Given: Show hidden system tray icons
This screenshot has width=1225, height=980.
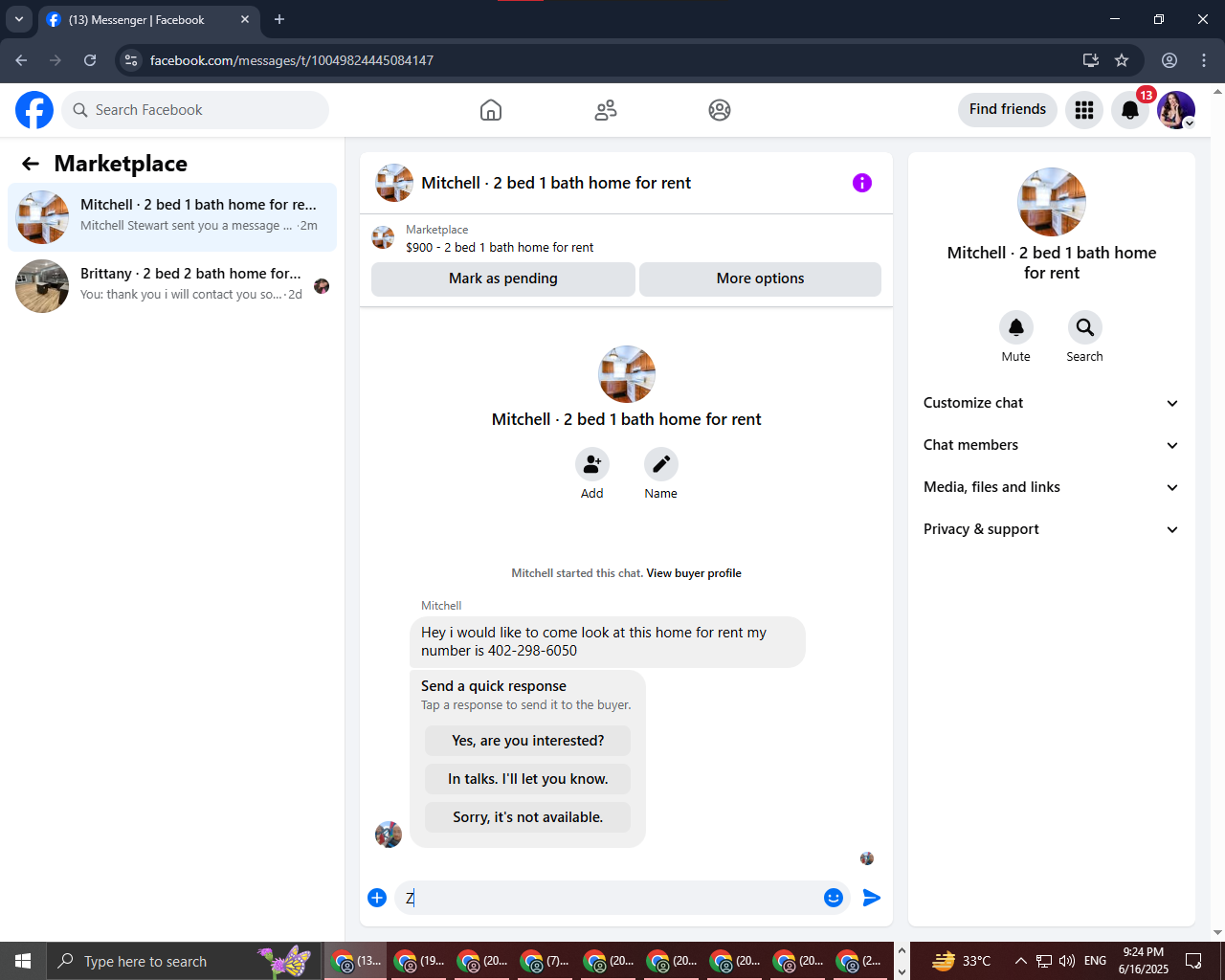Looking at the screenshot, I should [1020, 961].
